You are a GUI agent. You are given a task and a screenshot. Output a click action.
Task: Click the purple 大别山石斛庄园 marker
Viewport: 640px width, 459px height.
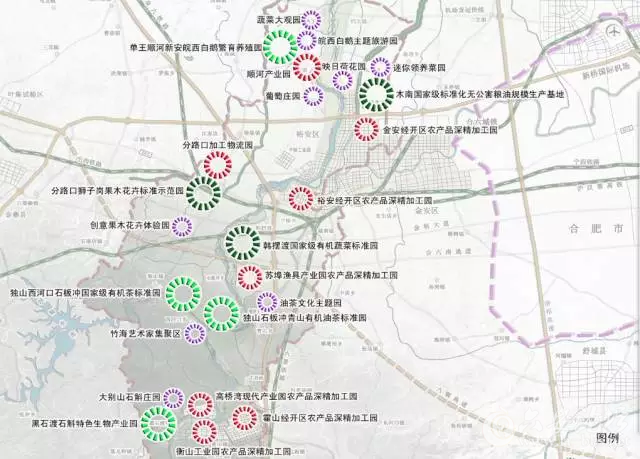tap(172, 398)
